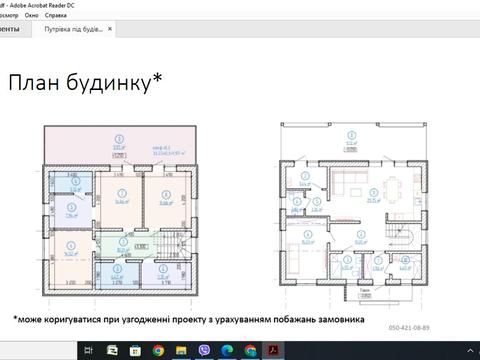480x360 pixels.
Task: Close the Путрівка під будів... tab
Action: [110, 29]
